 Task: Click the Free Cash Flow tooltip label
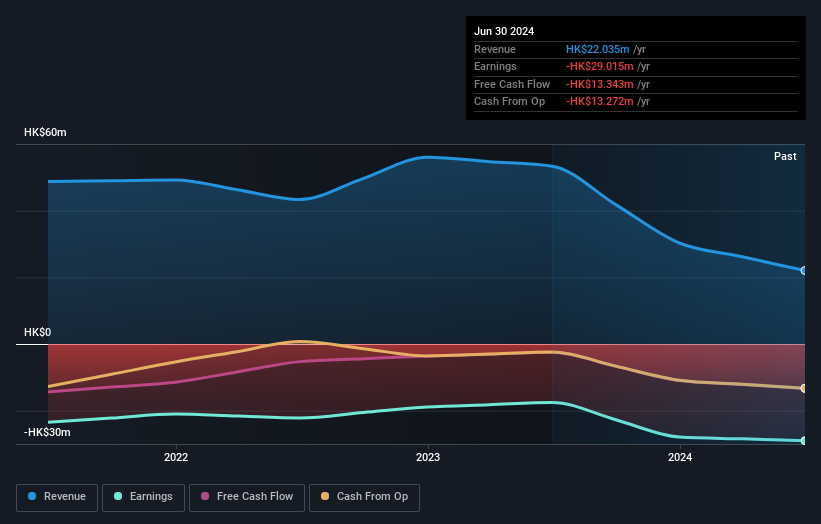pos(512,84)
